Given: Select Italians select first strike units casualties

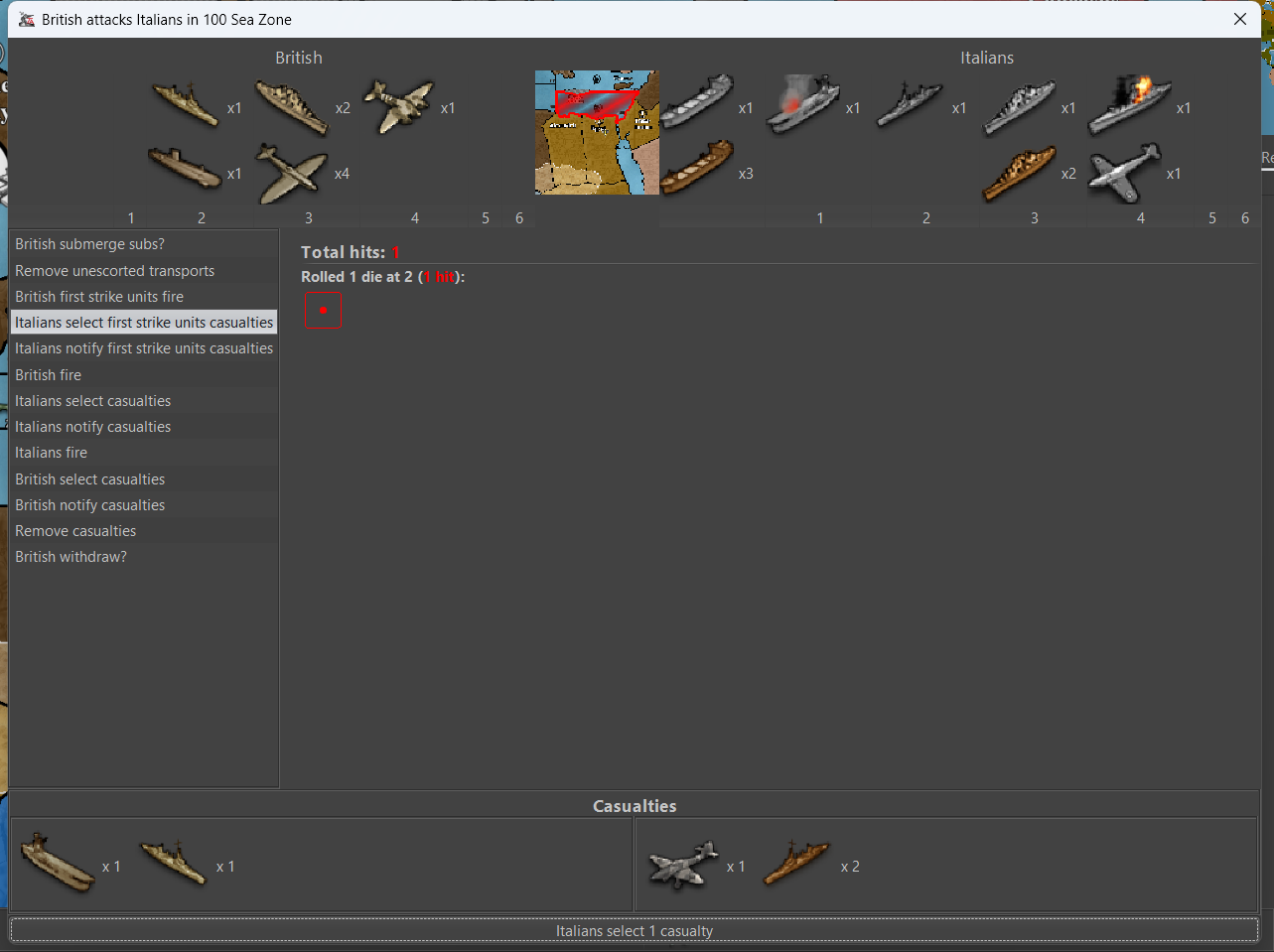Looking at the screenshot, I should point(144,323).
